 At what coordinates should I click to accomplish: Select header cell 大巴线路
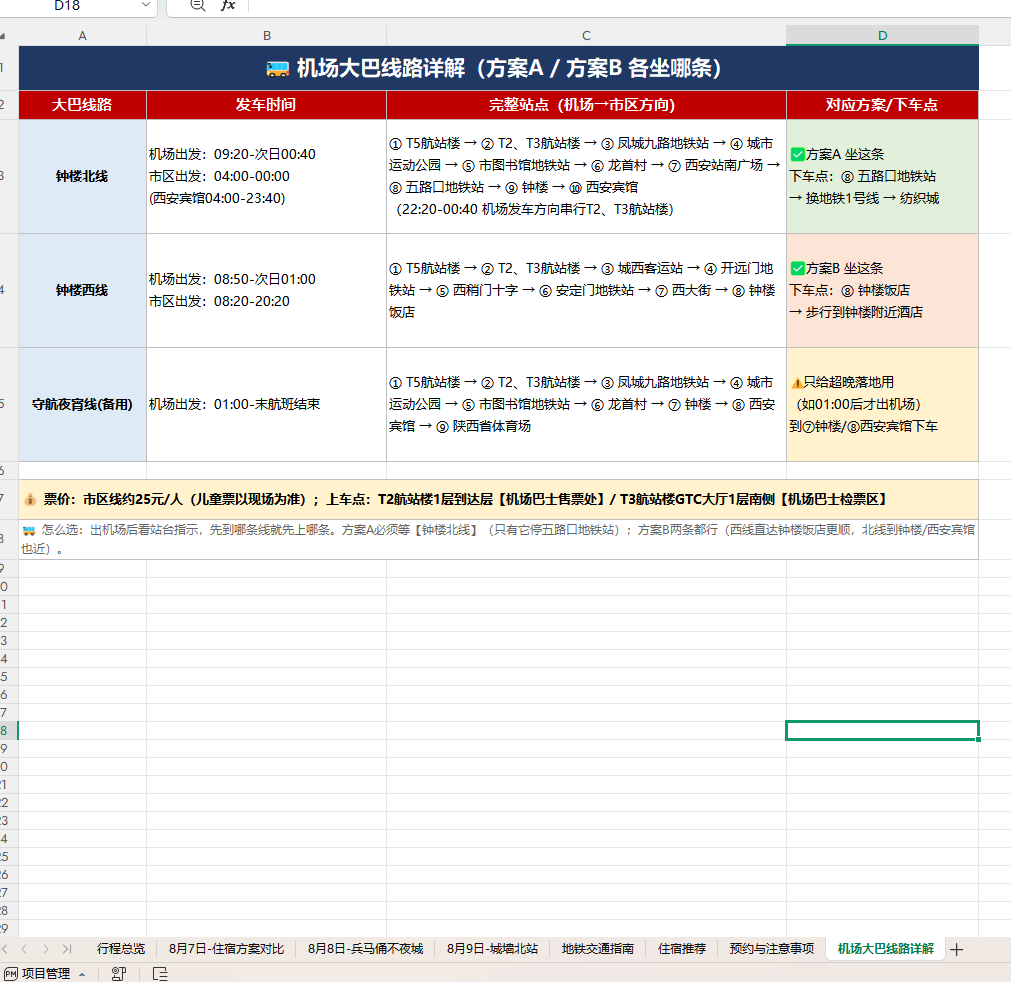pyautogui.click(x=83, y=104)
